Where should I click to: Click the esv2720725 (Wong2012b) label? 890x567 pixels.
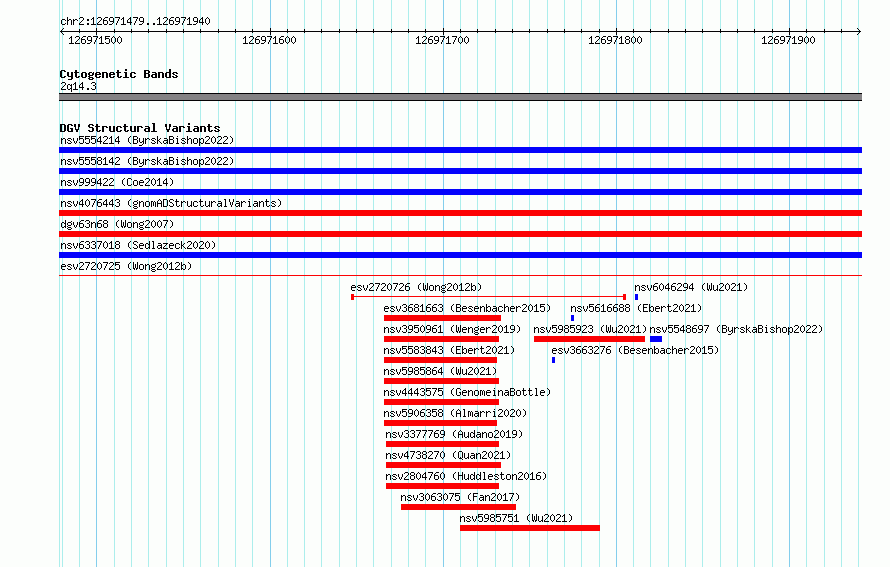pyautogui.click(x=126, y=266)
